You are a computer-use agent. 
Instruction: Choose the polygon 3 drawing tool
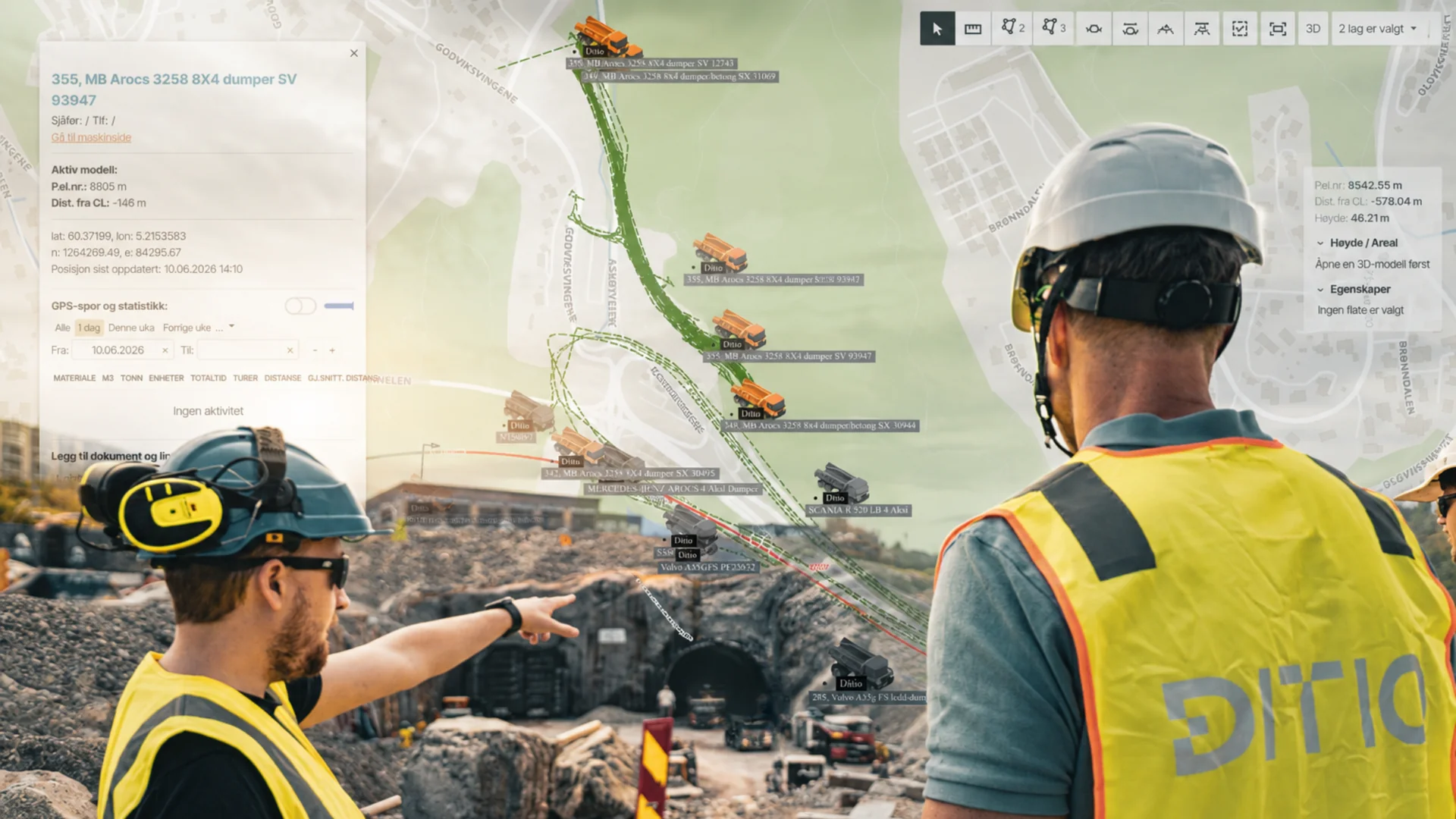(x=1053, y=29)
